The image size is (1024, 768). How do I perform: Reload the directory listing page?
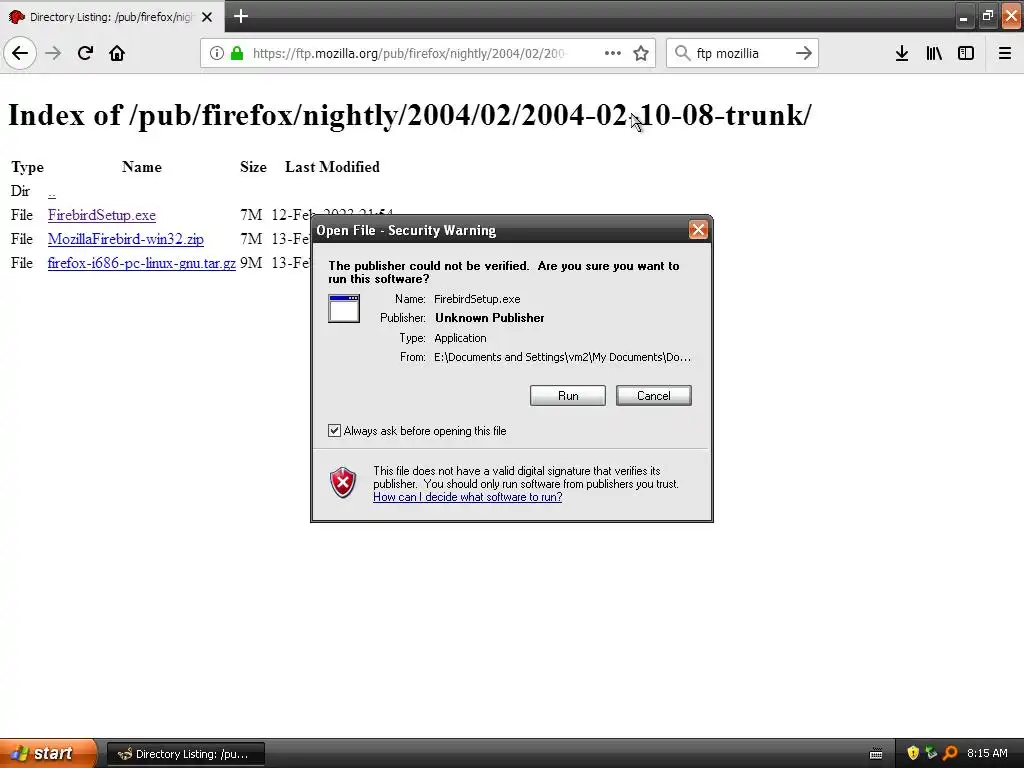point(85,53)
